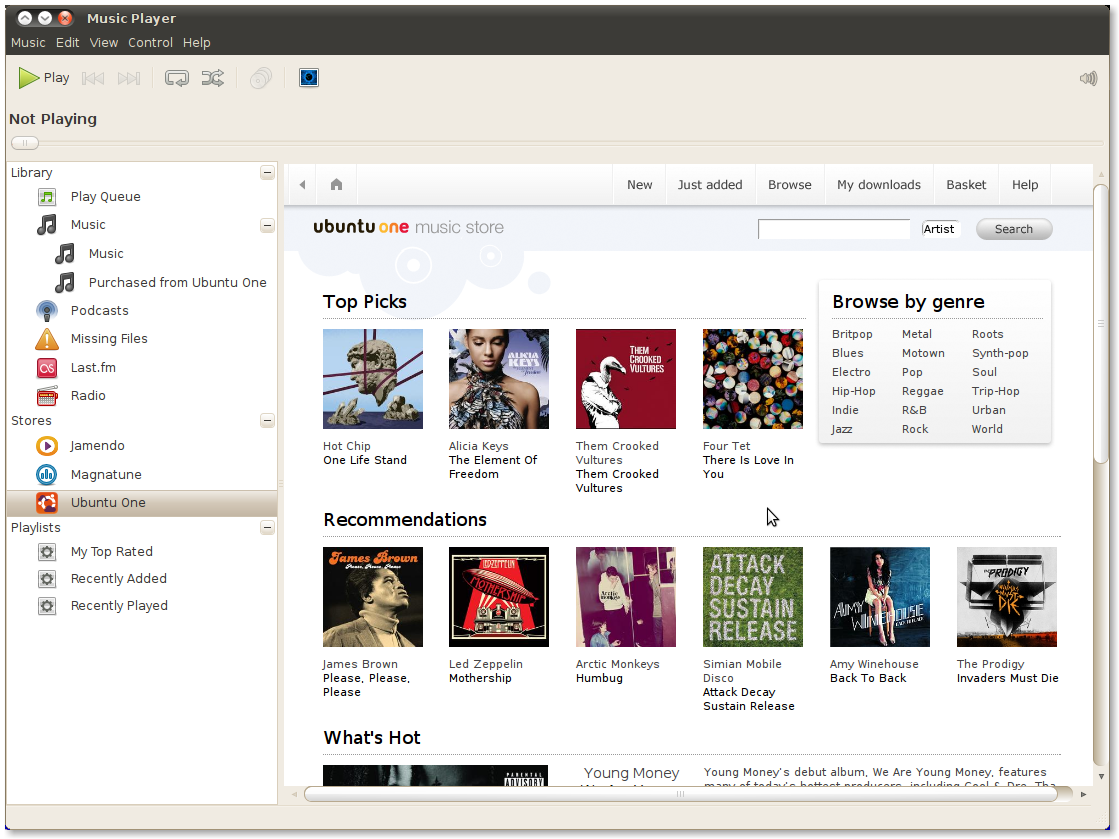Viewport: 1119px width, 839px height.
Task: Open the Just added tab
Action: click(x=710, y=185)
